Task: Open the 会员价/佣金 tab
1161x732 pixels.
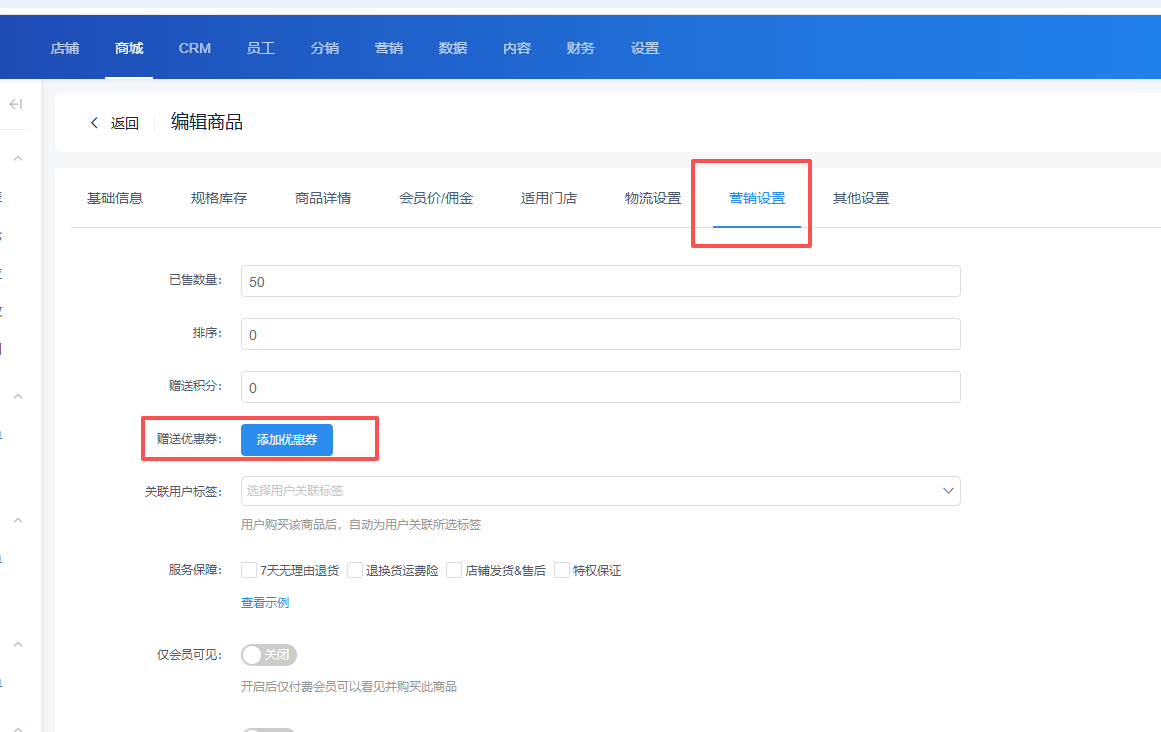Action: (x=436, y=198)
